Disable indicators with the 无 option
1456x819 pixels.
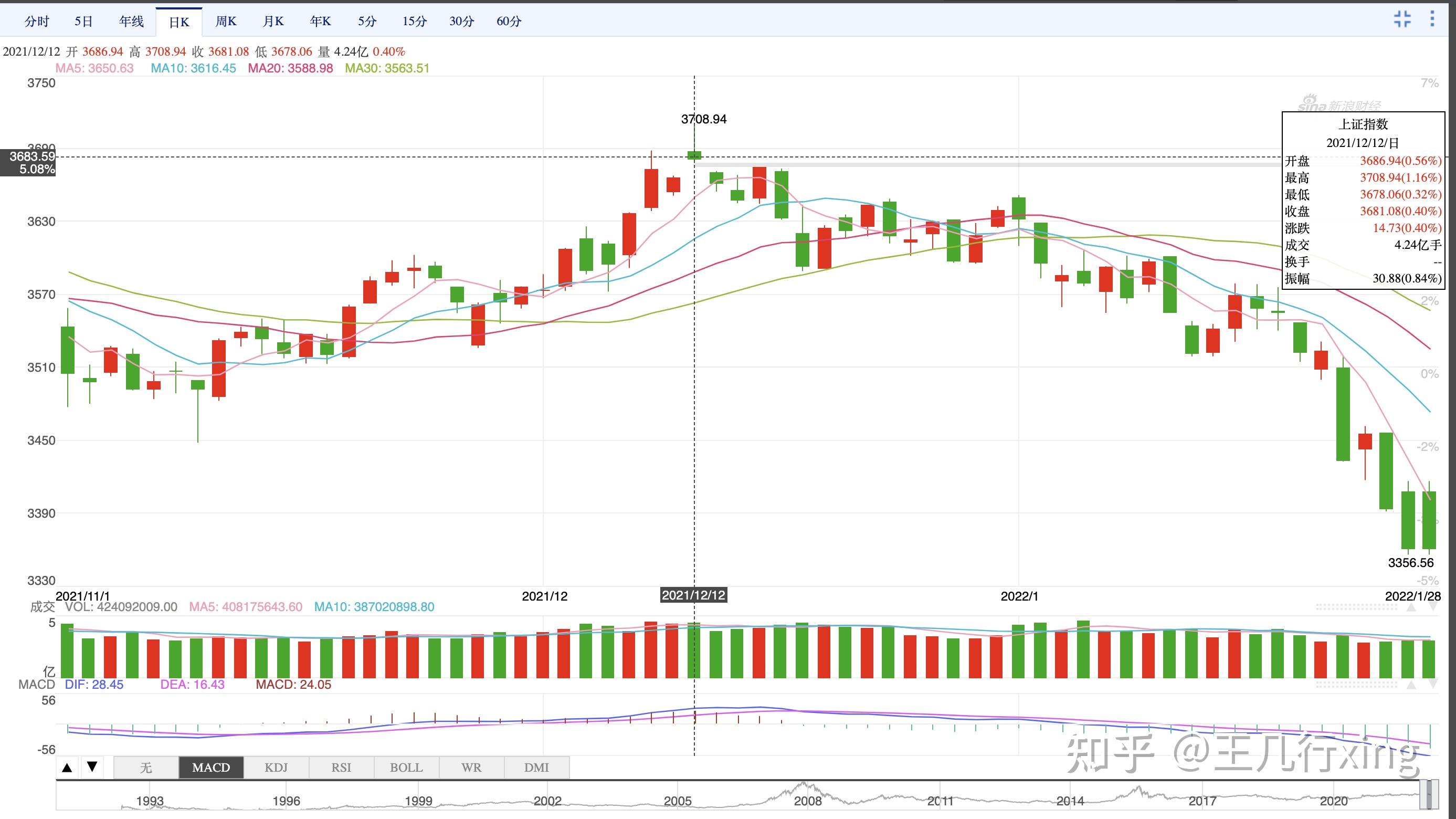click(x=146, y=768)
